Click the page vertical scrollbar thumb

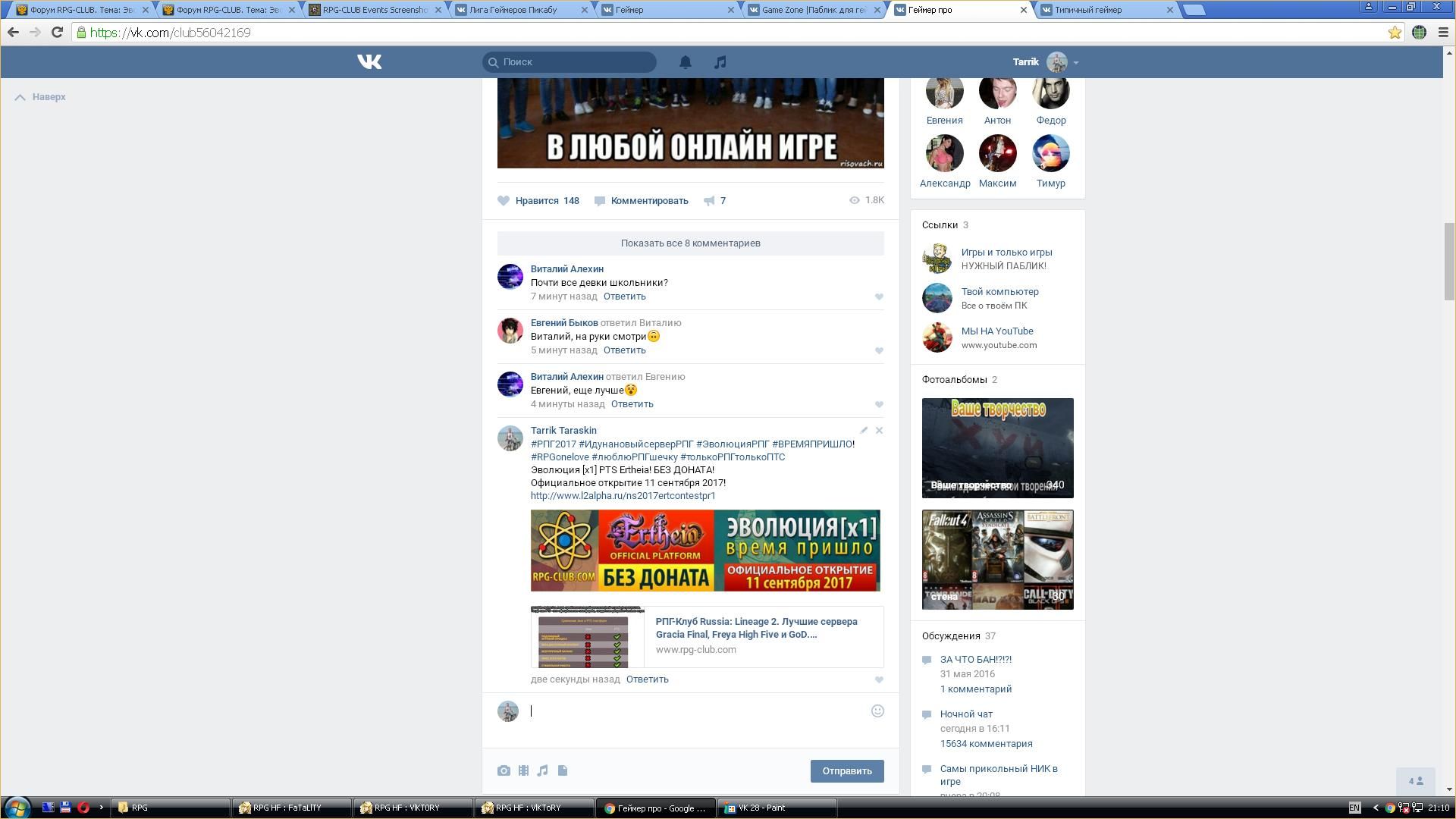1448,261
